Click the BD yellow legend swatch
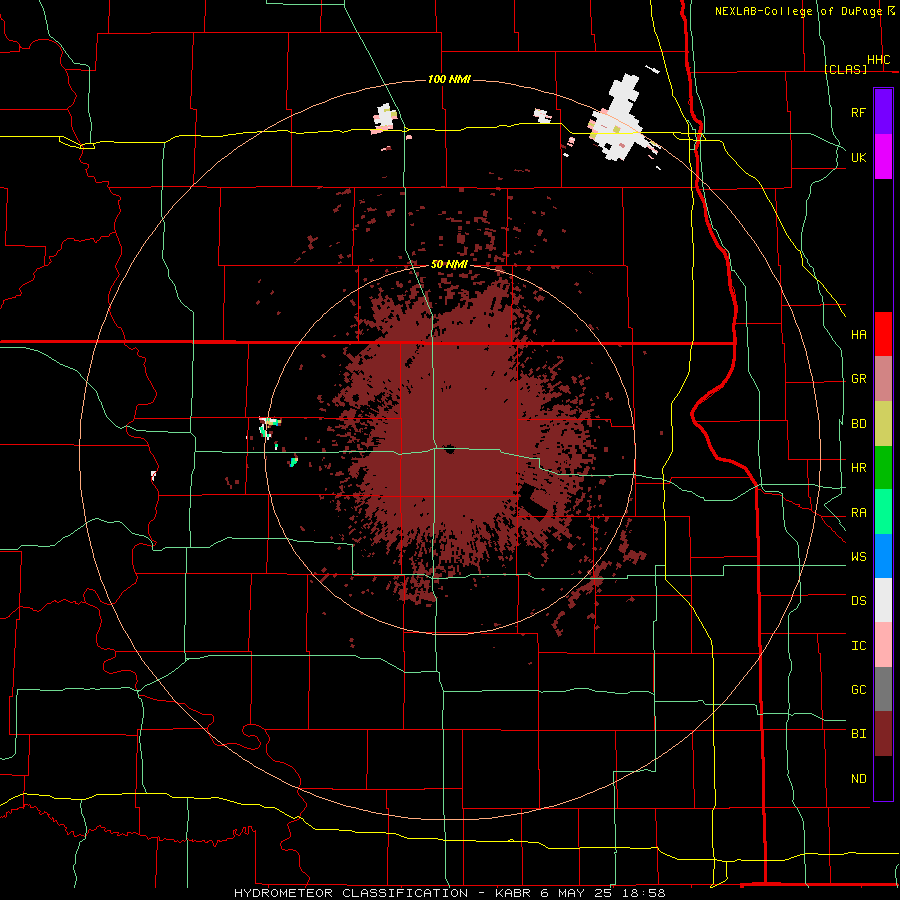This screenshot has height=900, width=900. 883,423
